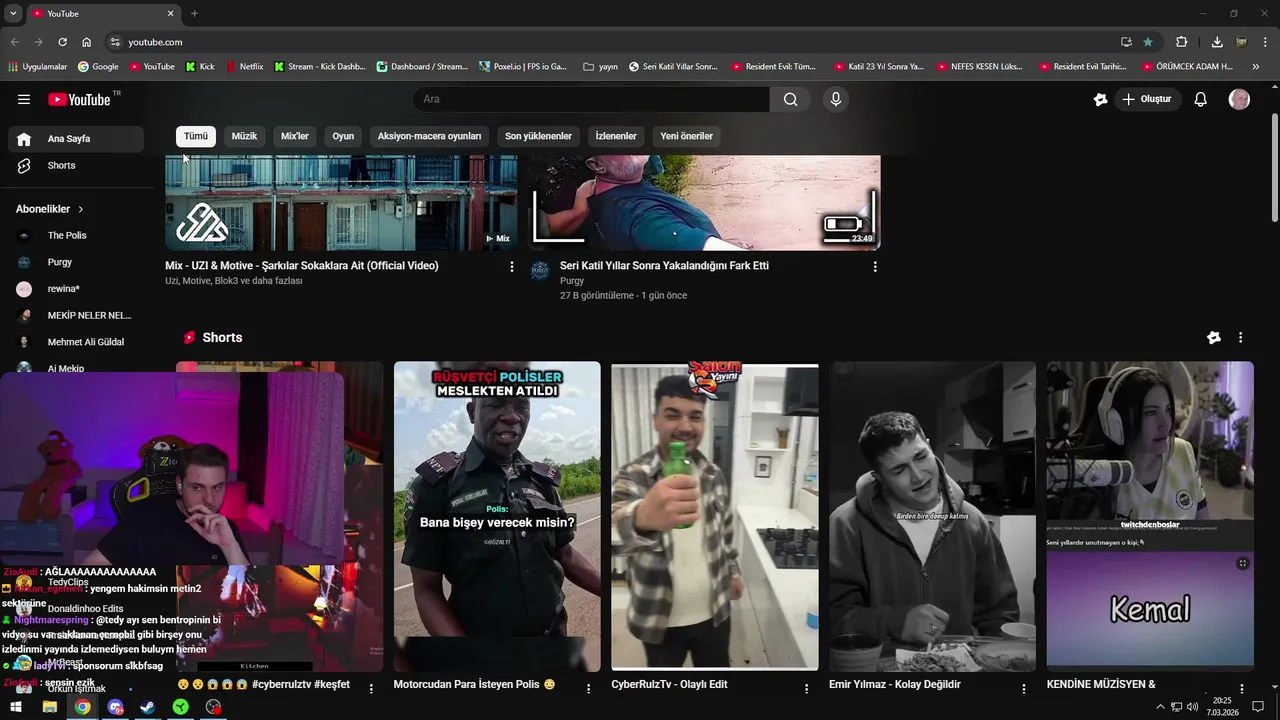Screen dimensions: 1280x720
Task: Open yayın bookmarks folder
Action: (x=600, y=67)
